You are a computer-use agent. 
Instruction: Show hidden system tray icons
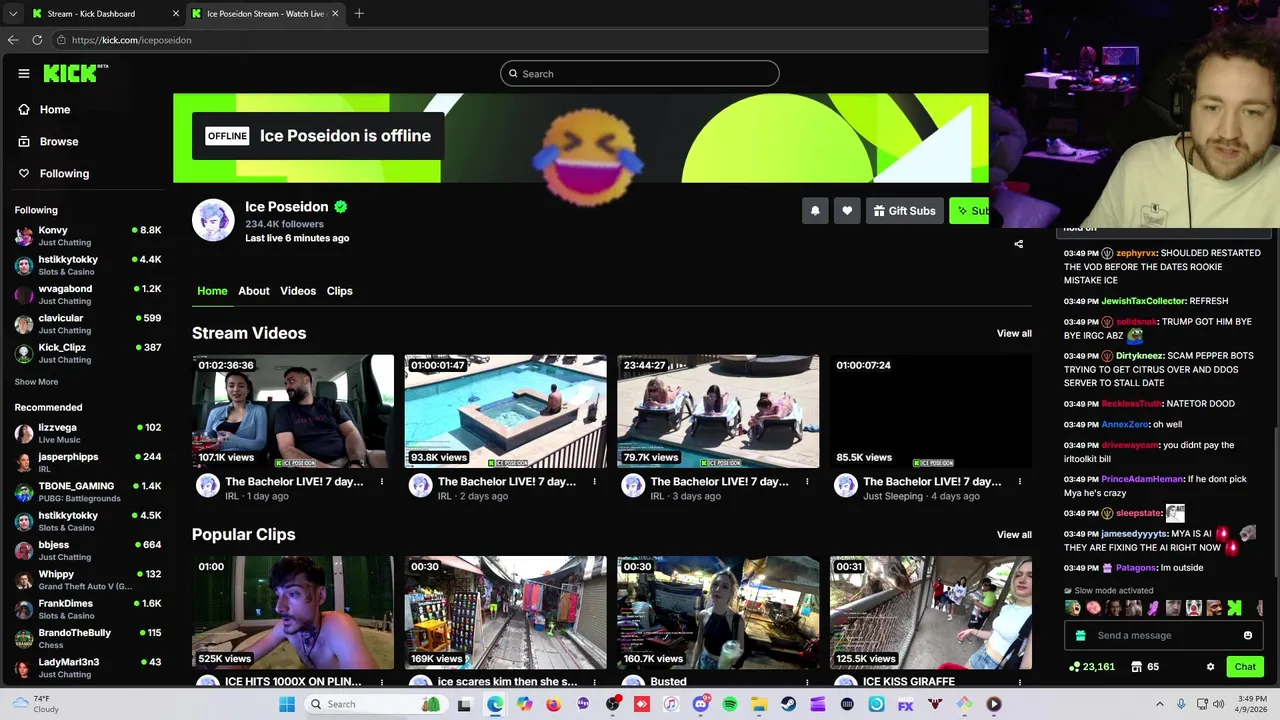coord(1159,704)
